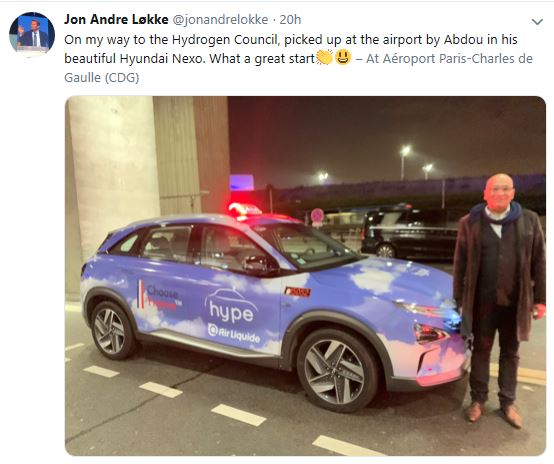This screenshot has width=554, height=464.
Task: Open the 20h timestamp permalink
Action: click(290, 20)
